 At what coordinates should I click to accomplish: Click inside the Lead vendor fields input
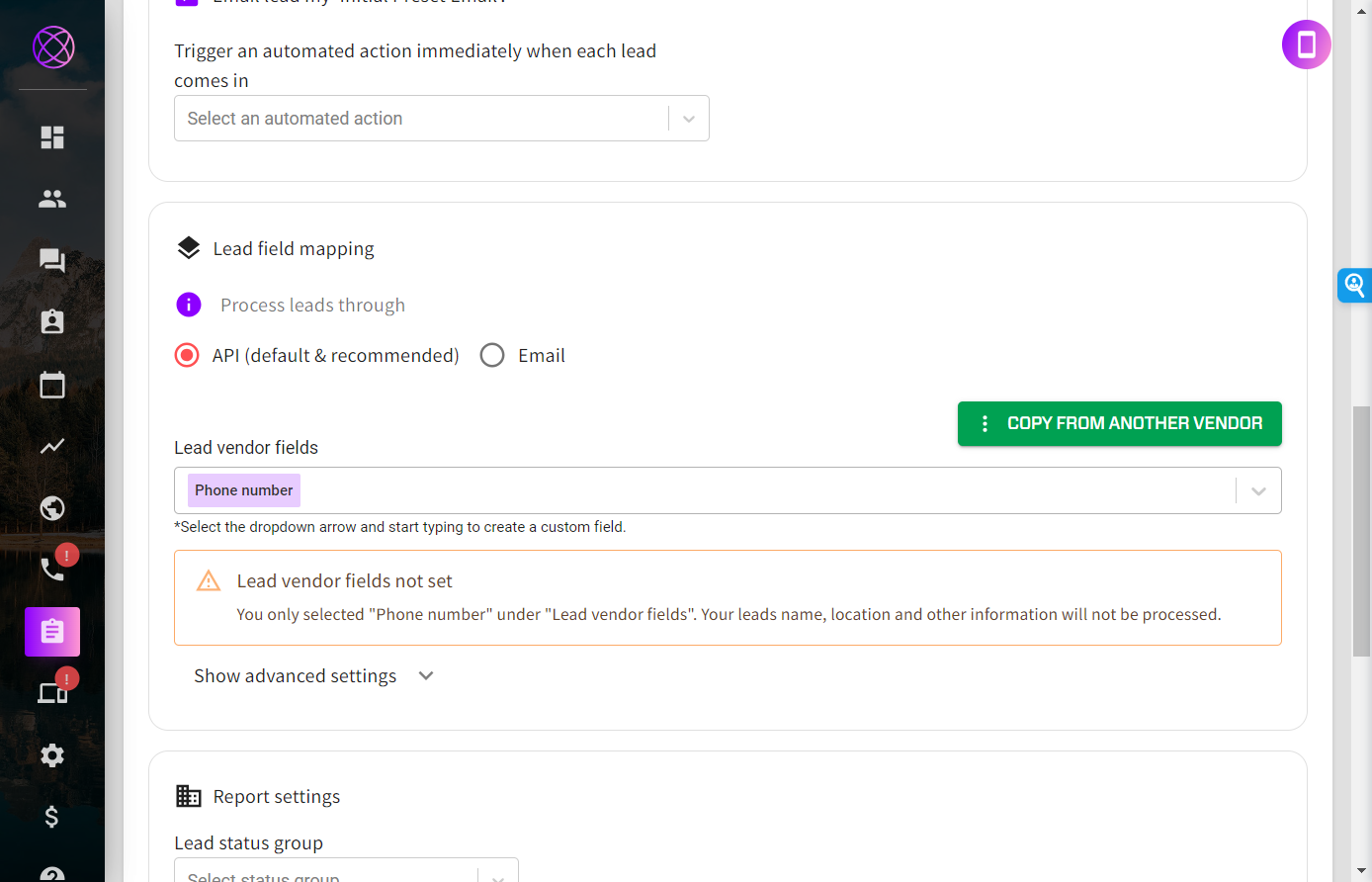click(728, 490)
